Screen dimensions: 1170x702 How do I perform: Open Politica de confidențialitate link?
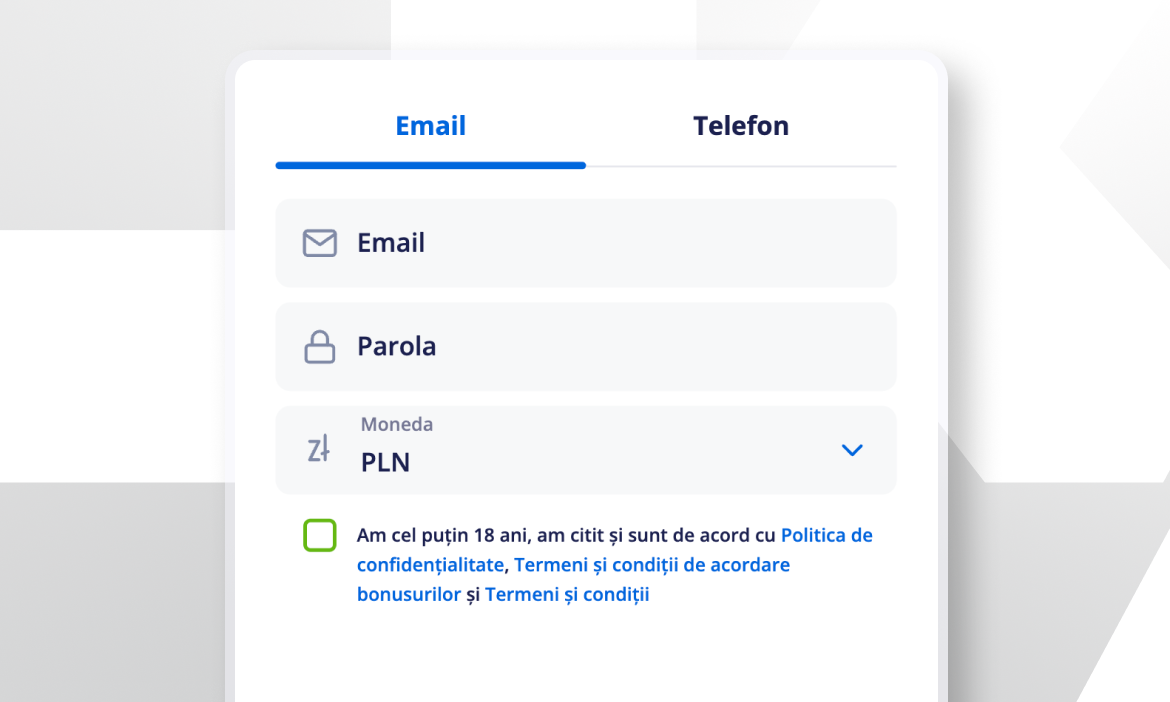coord(615,550)
